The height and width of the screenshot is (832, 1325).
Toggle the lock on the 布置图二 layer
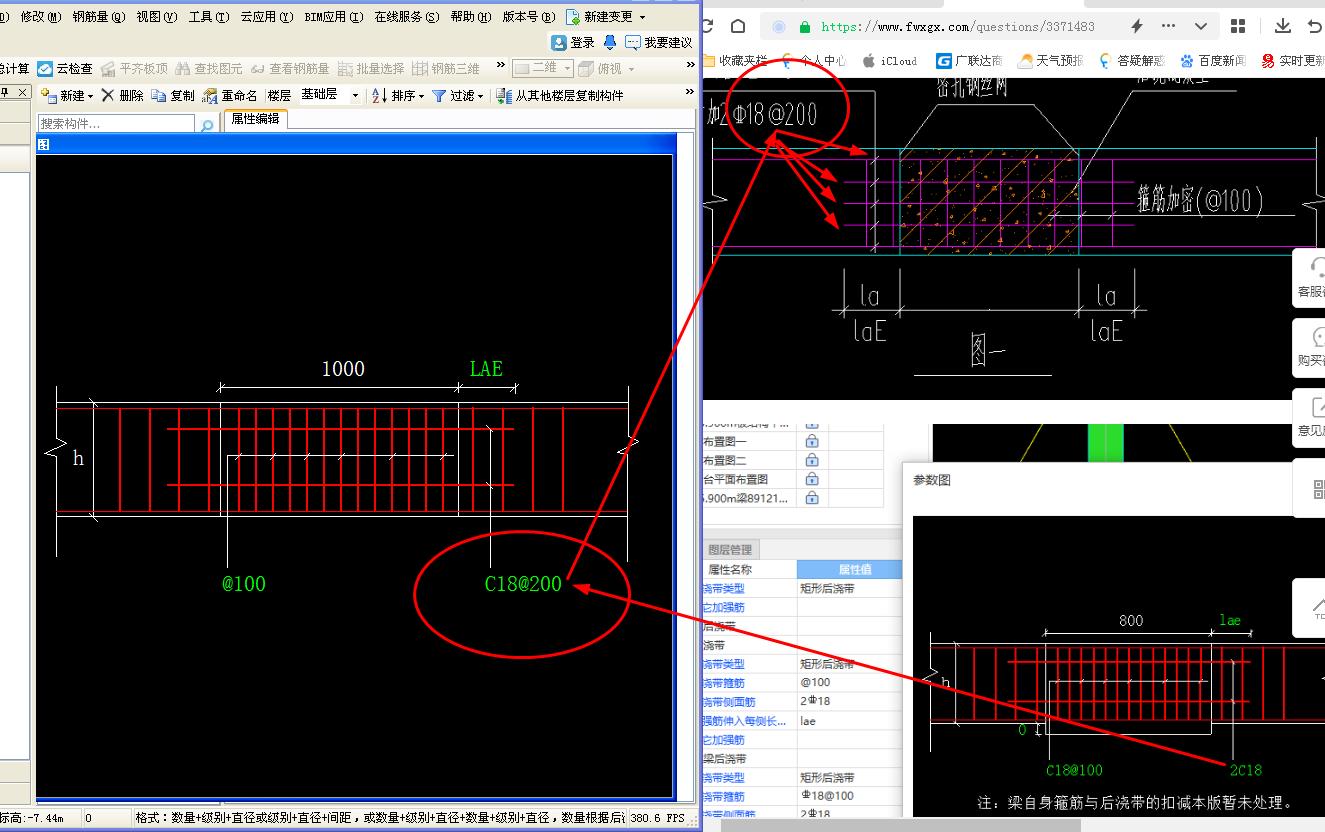pos(811,460)
